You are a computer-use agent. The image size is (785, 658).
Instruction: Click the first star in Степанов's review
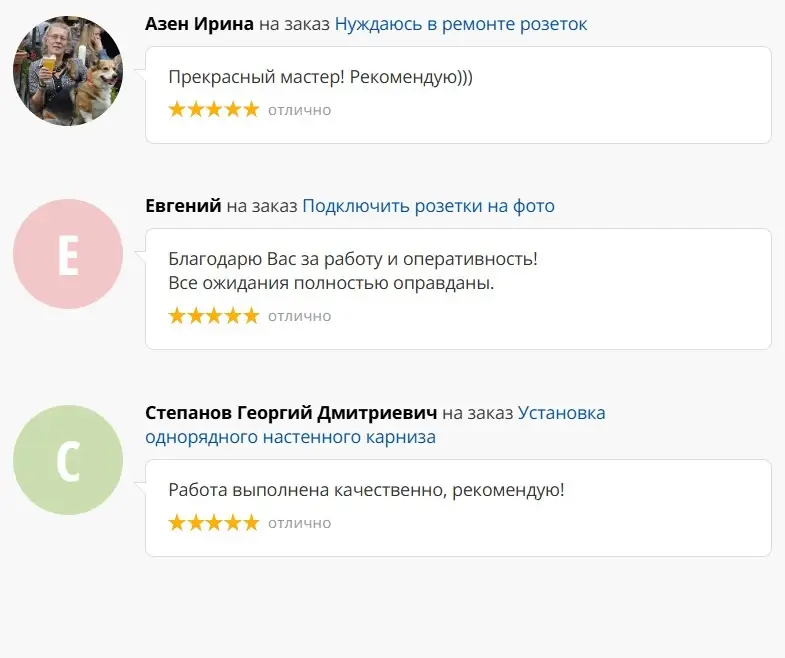tap(178, 523)
